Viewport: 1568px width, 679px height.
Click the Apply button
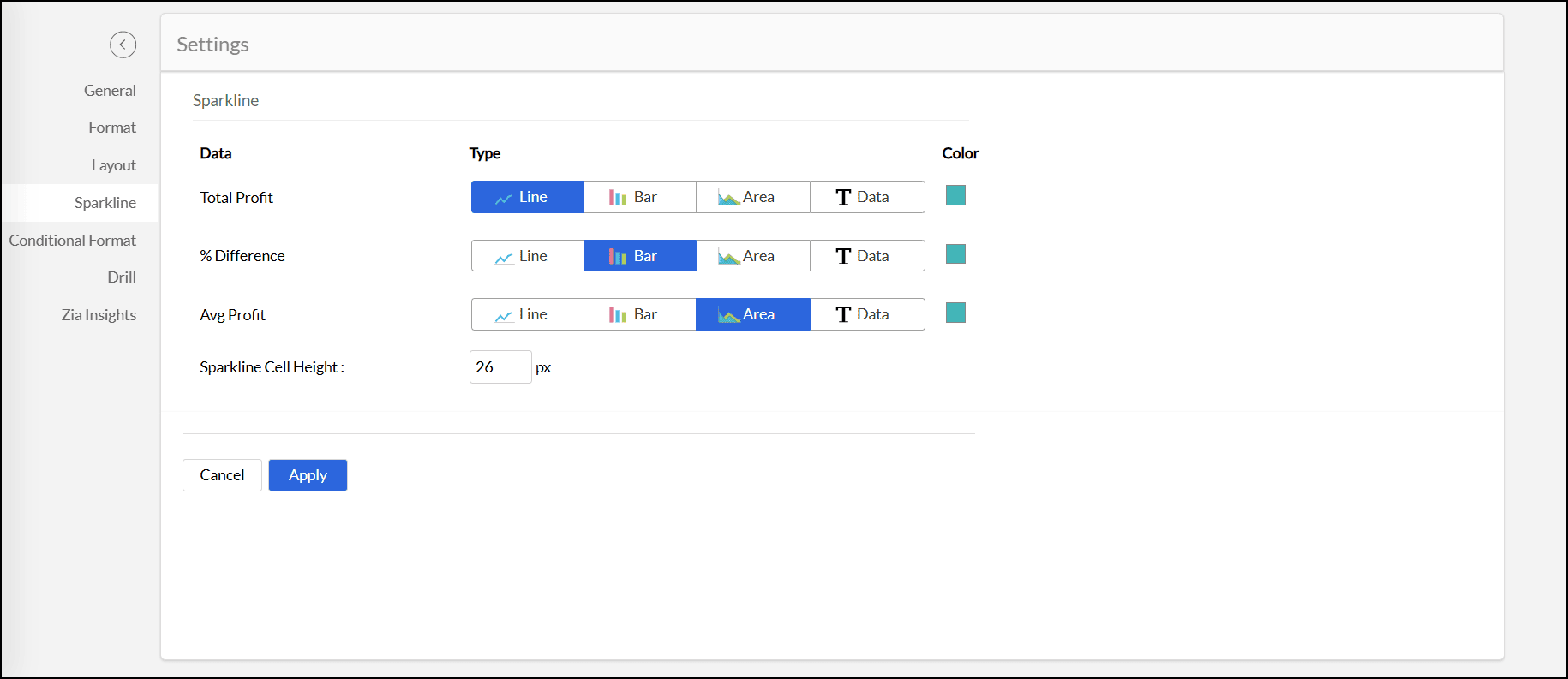pyautogui.click(x=308, y=475)
